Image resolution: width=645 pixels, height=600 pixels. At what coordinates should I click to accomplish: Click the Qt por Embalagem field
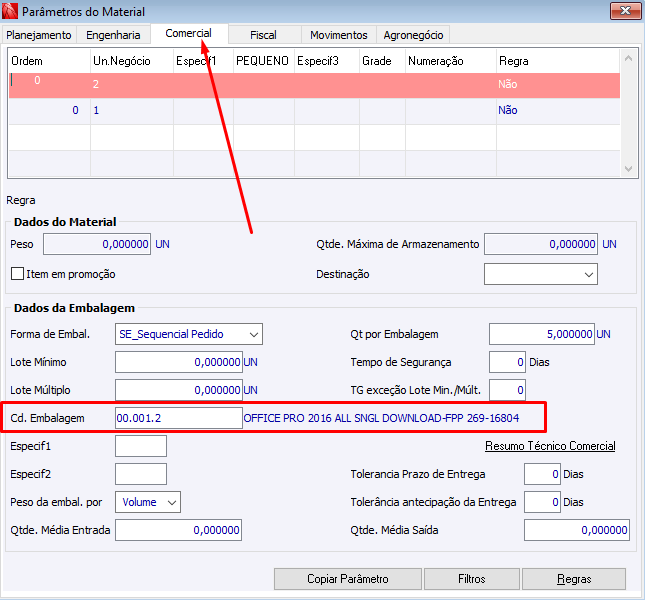point(542,334)
